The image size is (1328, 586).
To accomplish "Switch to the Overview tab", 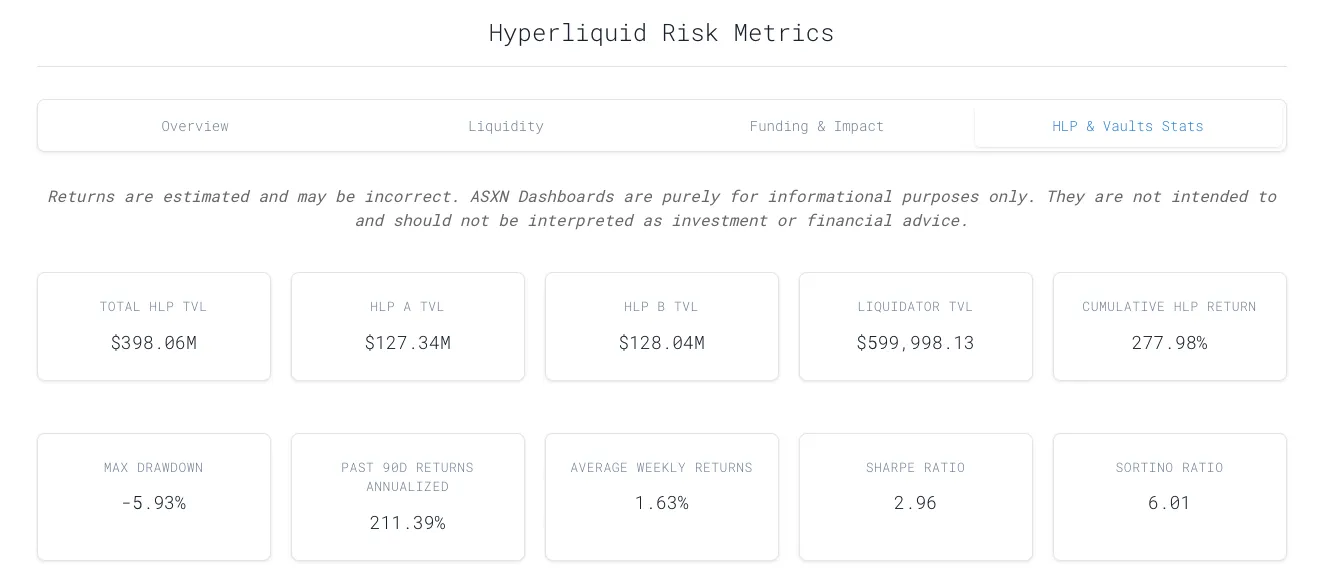I will pos(195,126).
